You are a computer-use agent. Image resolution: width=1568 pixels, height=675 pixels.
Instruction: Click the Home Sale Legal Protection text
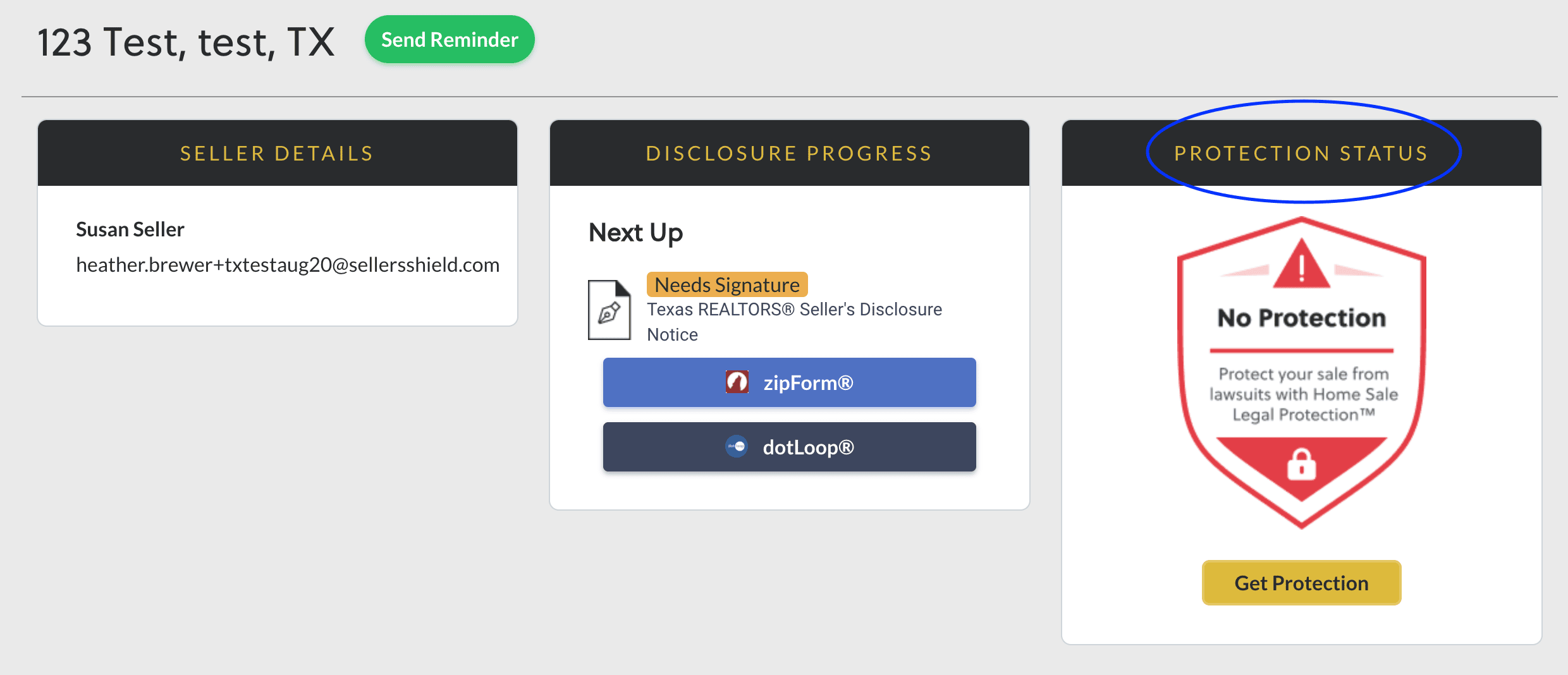tap(1304, 404)
